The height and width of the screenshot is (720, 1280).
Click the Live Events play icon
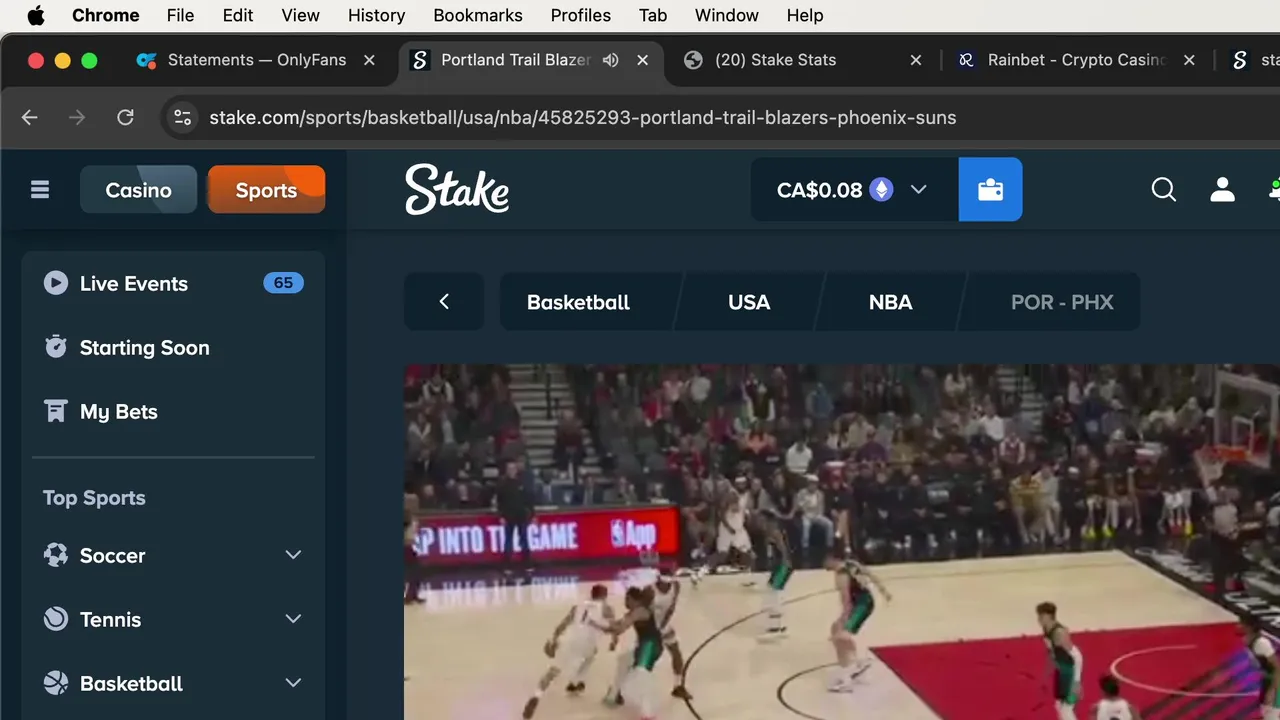coord(56,284)
